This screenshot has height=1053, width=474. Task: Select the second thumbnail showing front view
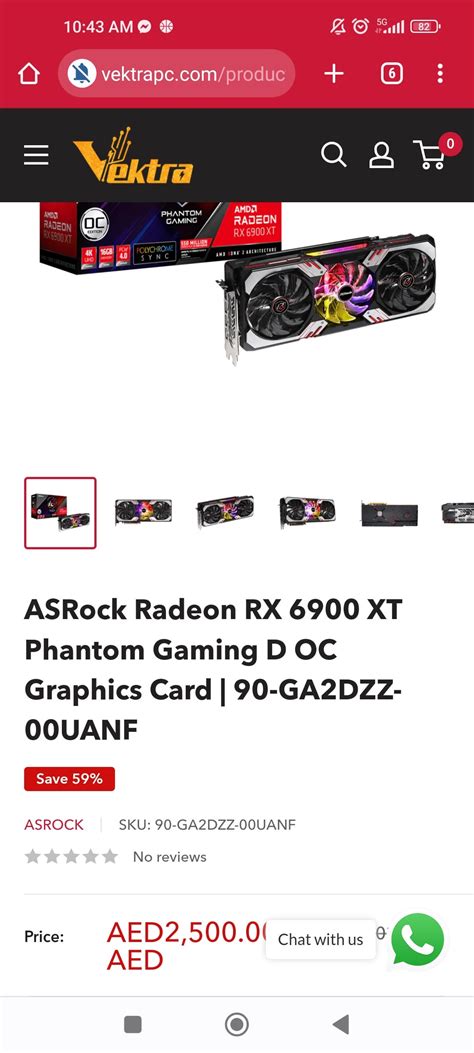143,512
